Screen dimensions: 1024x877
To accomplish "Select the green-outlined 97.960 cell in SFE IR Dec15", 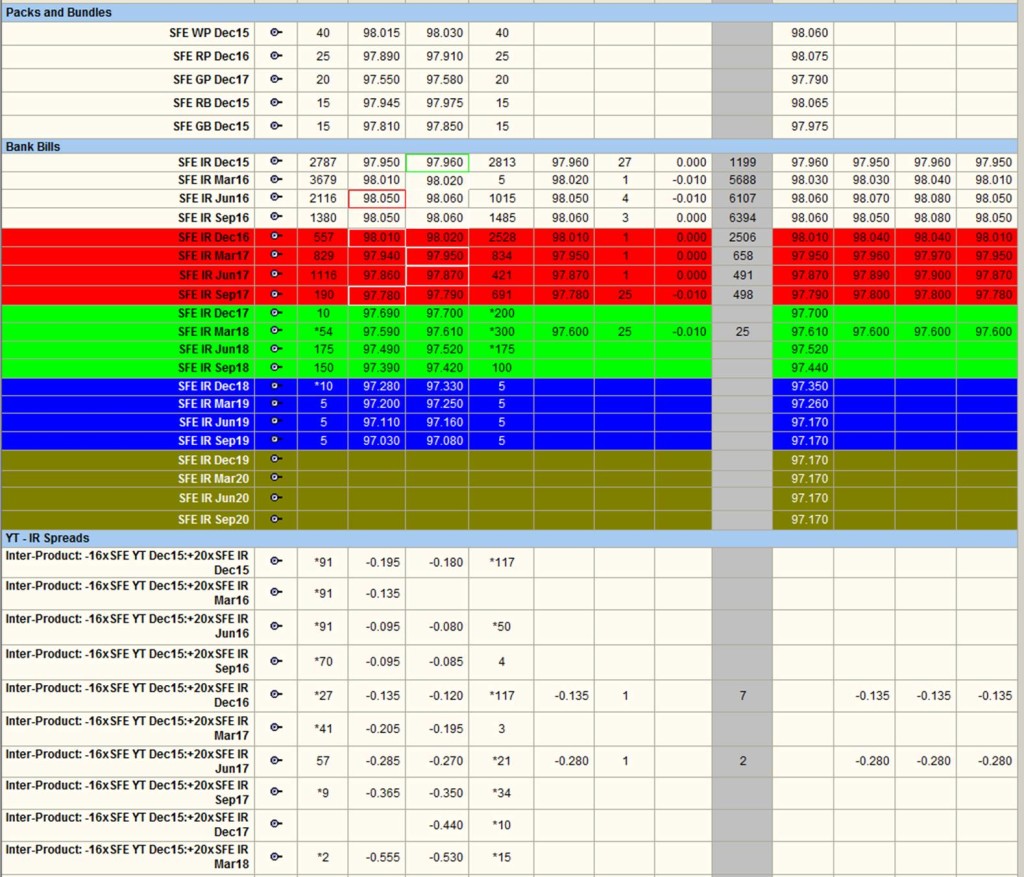I will coord(437,162).
